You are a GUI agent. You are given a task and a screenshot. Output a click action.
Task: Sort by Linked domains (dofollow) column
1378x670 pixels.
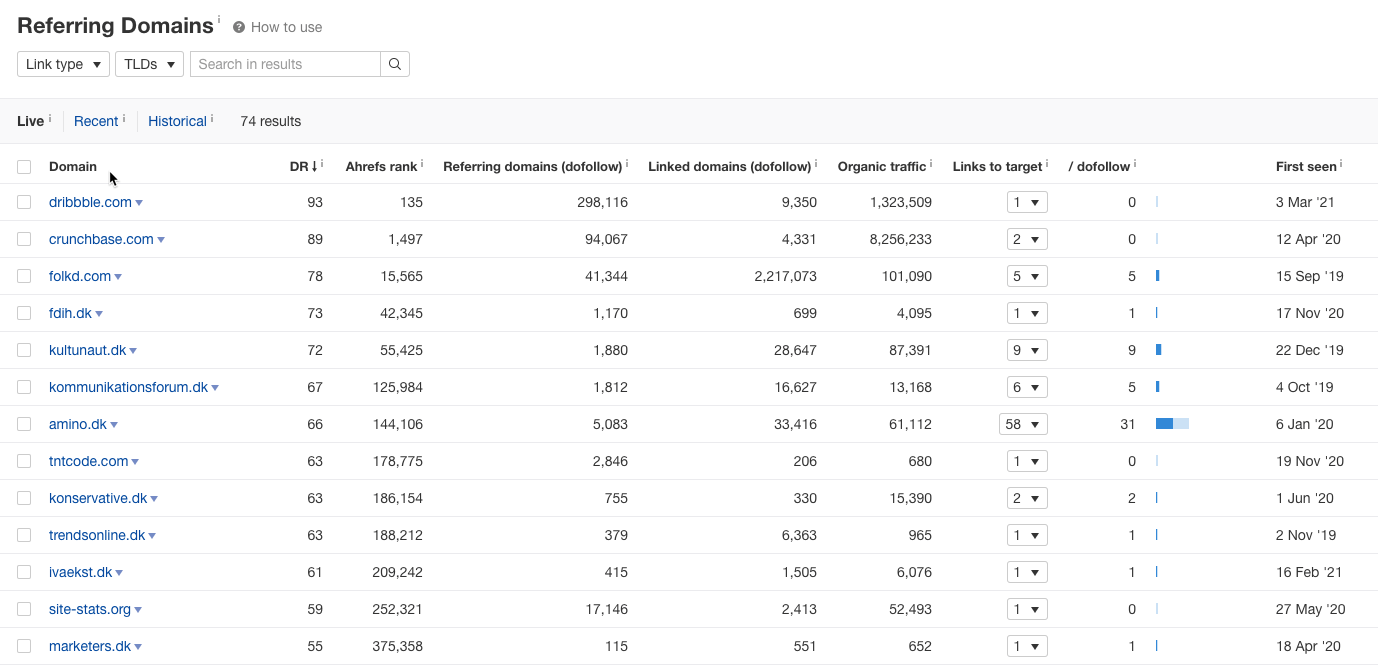click(730, 167)
